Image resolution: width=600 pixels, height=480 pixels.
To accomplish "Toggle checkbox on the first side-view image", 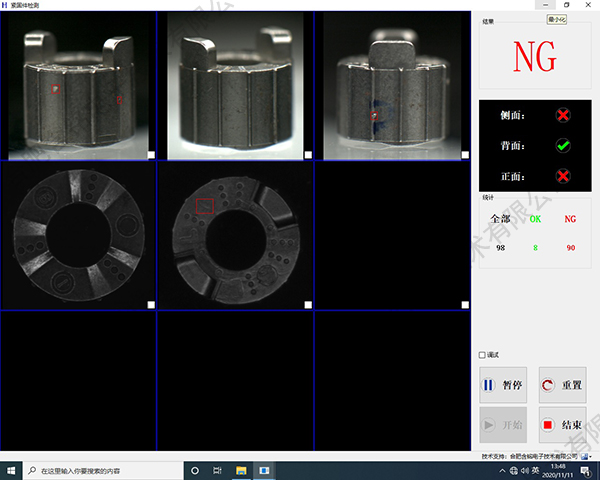I will pyautogui.click(x=150, y=154).
